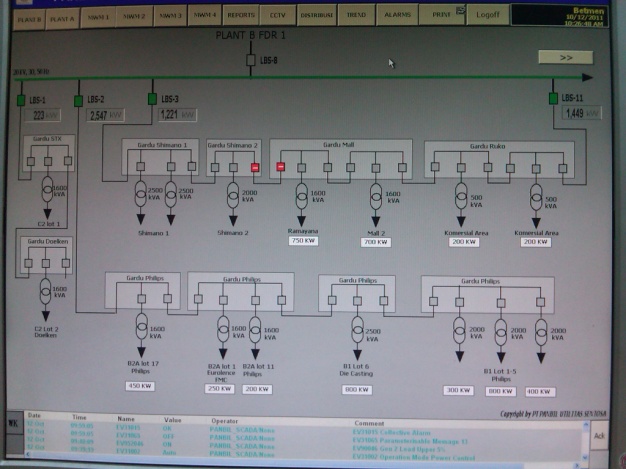Click the Gardu Doelken panel title
The height and width of the screenshot is (469, 626).
click(x=48, y=241)
